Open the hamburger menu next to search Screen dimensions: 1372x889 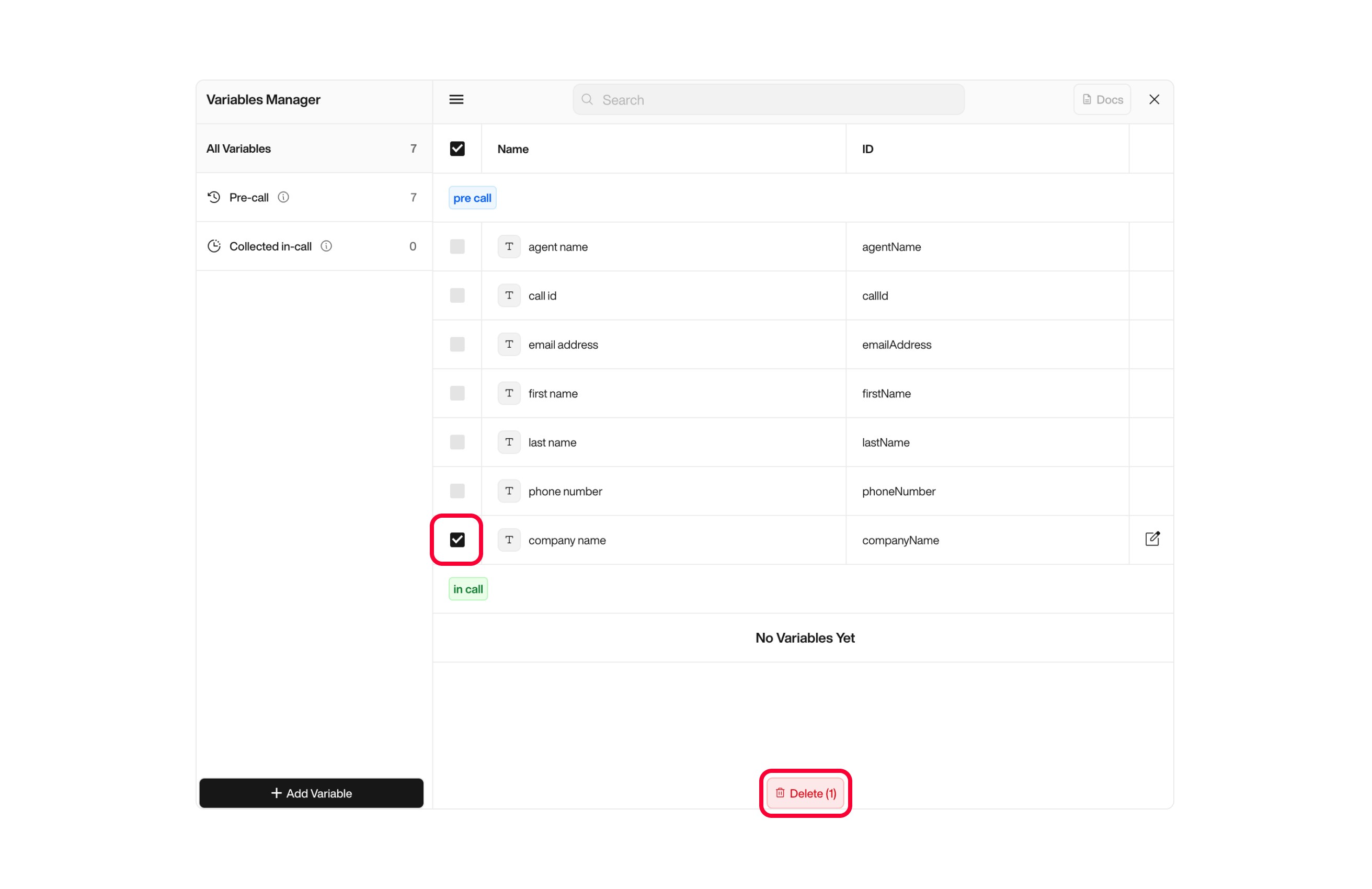455,99
